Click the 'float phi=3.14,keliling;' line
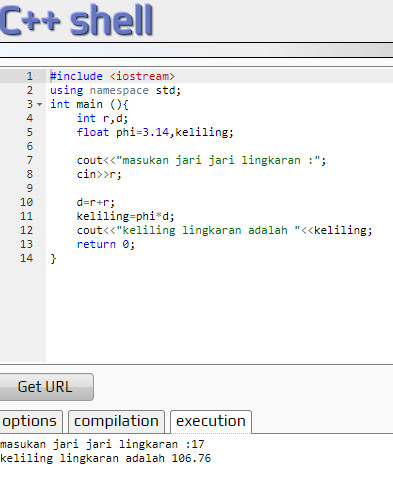 [x=155, y=132]
